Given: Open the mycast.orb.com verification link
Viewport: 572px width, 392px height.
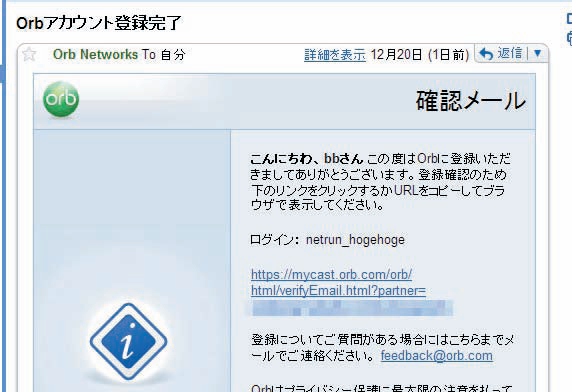Looking at the screenshot, I should point(331,275).
